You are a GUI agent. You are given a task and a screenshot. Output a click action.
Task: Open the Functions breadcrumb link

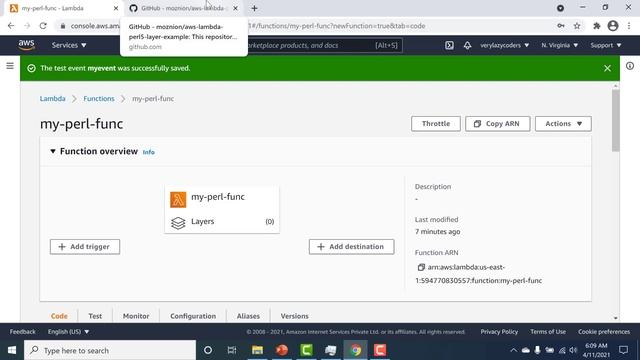(99, 99)
